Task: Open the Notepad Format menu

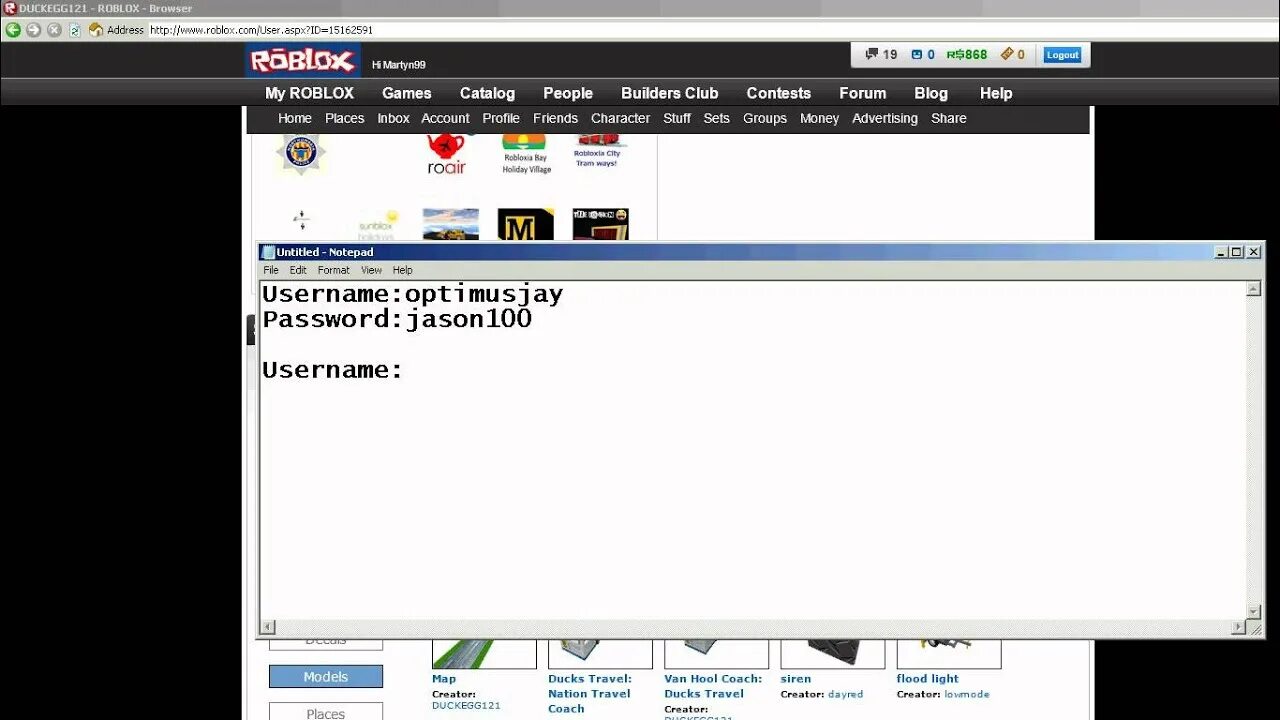Action: point(333,270)
